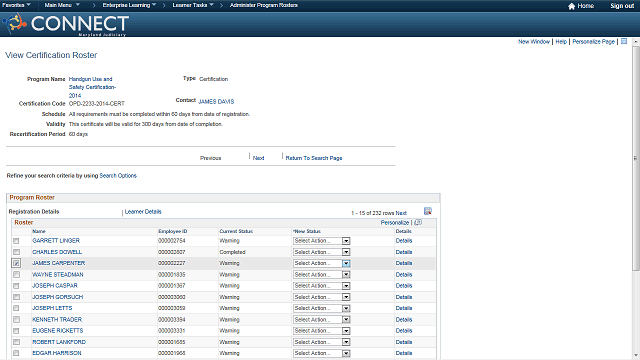Click the pop-up icon next to Personalize

[x=418, y=222]
